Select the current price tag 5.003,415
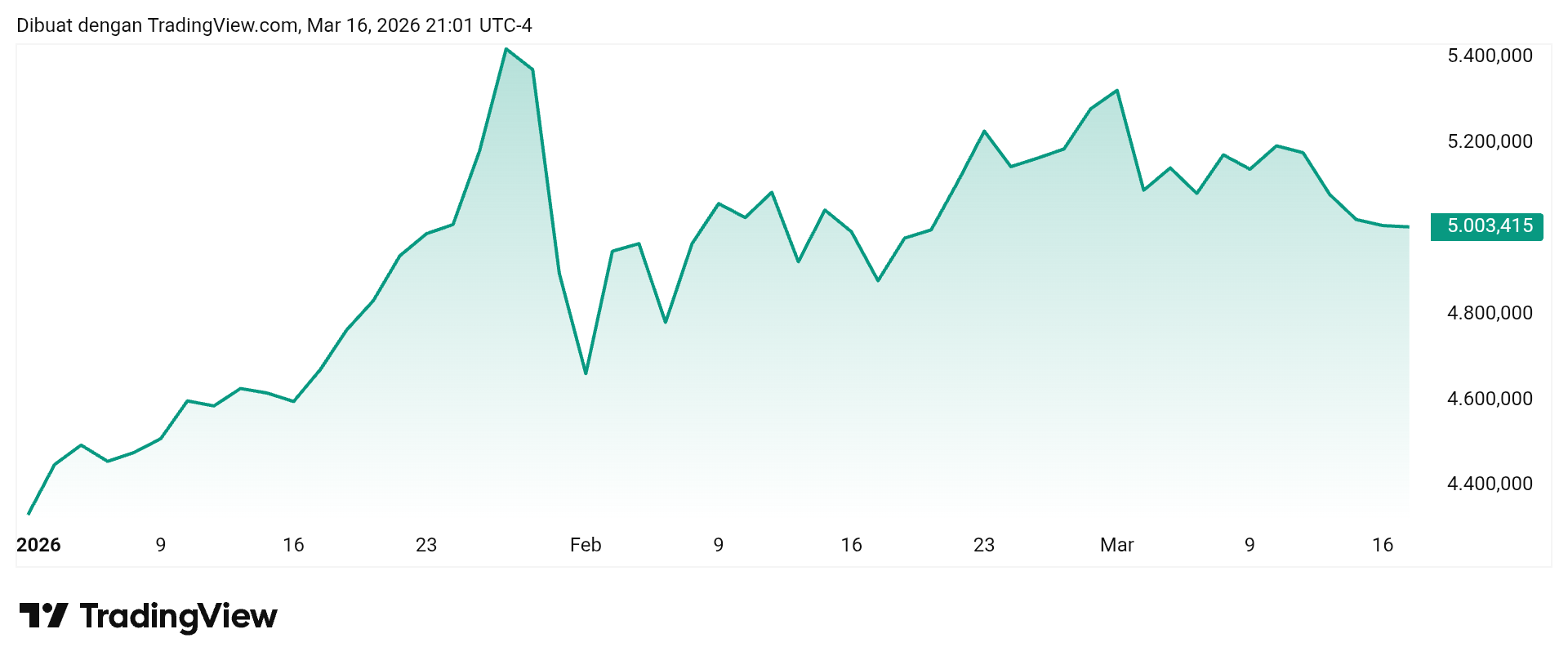 pyautogui.click(x=1486, y=226)
